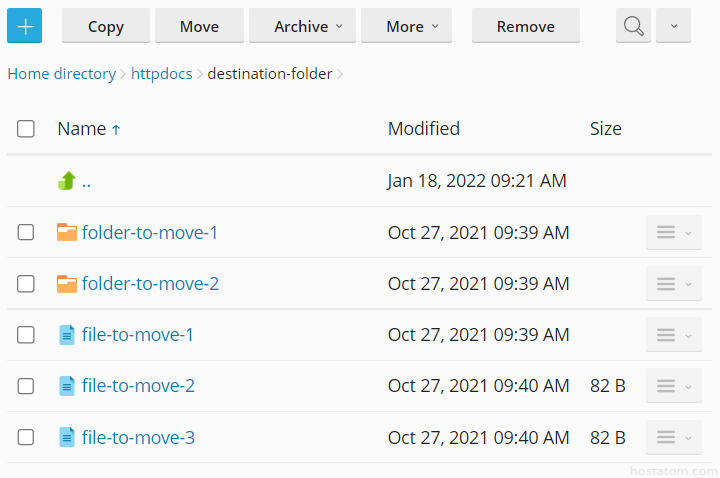
Task: Navigate to httpdocs in breadcrumb
Action: (162, 74)
